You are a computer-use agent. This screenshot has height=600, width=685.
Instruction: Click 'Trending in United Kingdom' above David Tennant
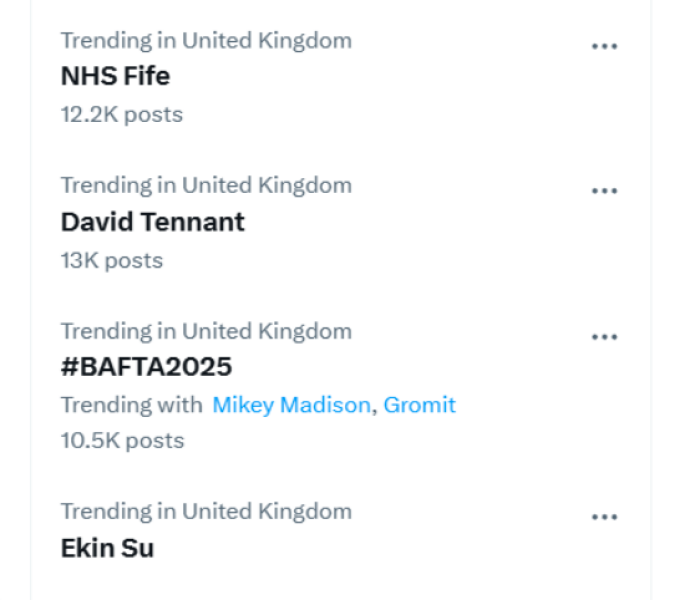click(206, 185)
